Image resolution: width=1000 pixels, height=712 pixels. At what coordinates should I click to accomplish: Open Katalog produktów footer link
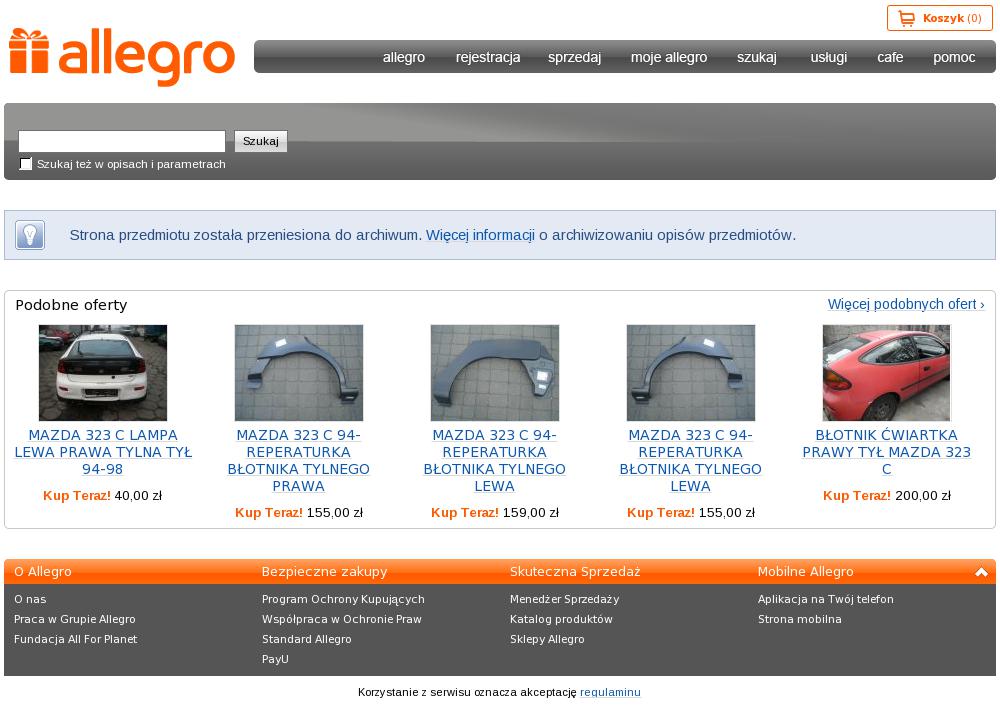tap(561, 619)
